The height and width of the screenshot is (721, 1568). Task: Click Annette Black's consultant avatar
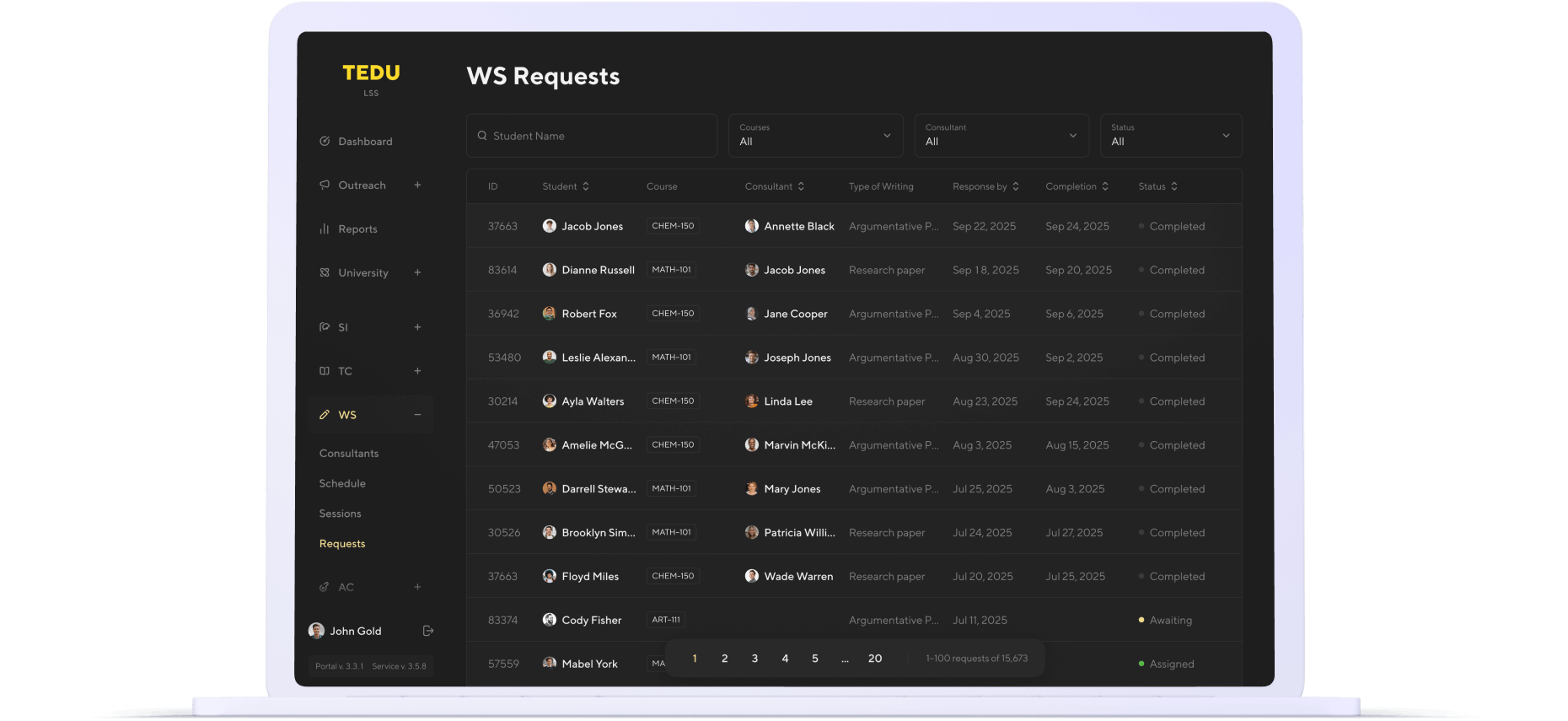[752, 226]
